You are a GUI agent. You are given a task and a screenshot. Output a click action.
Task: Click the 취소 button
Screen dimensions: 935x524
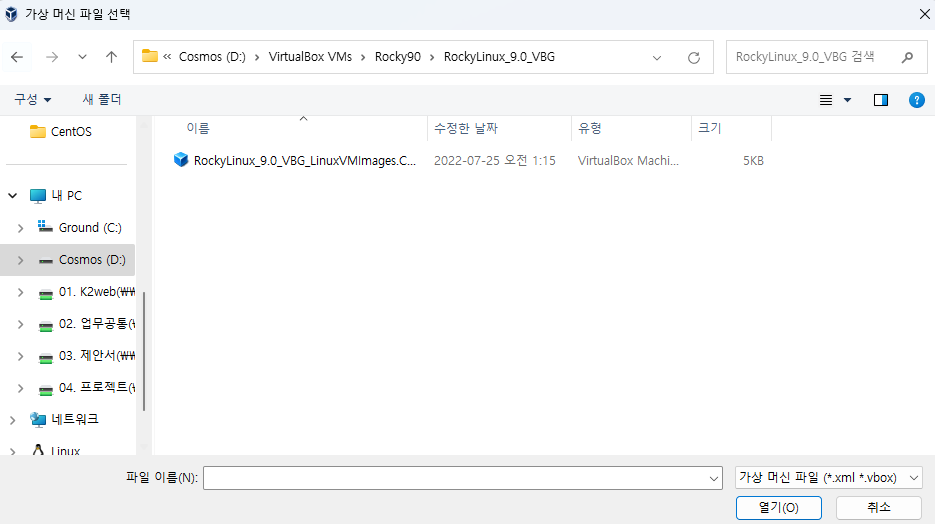[879, 508]
